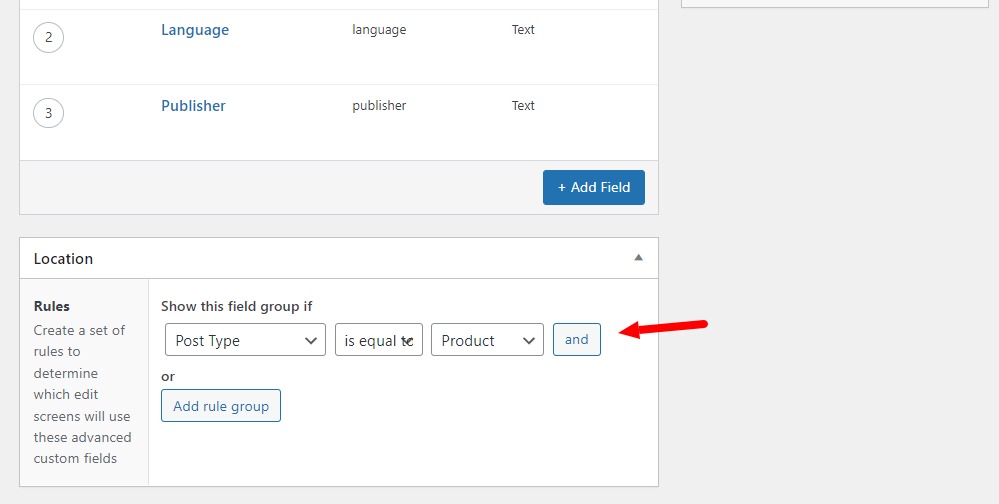Open the Language field link

[195, 30]
